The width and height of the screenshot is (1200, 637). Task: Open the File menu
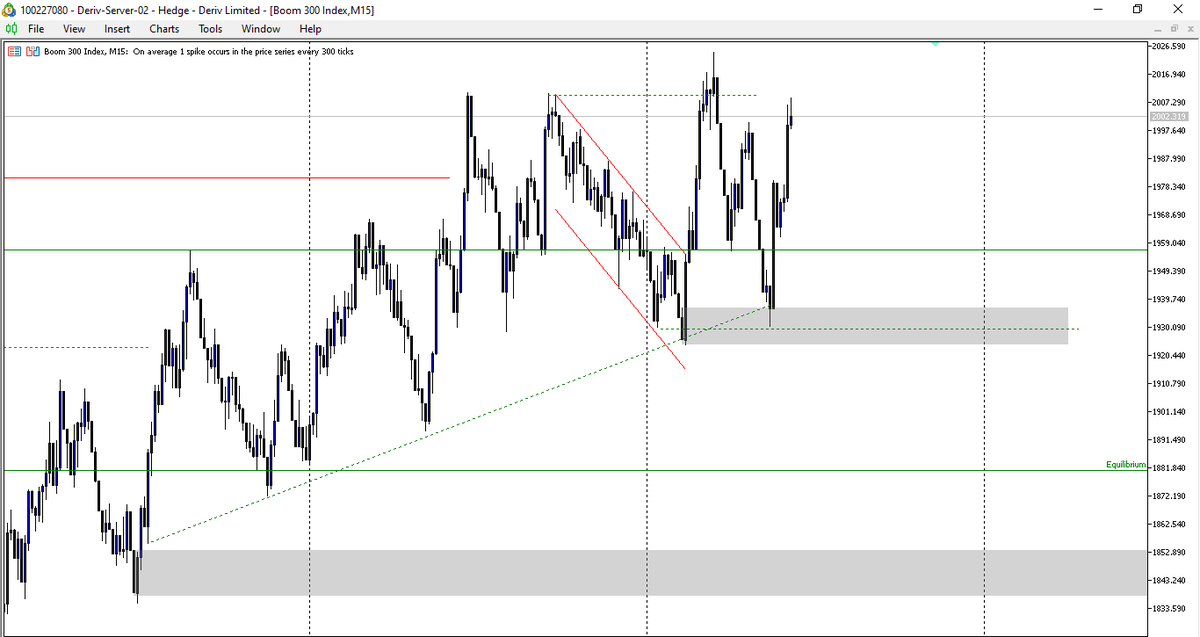coord(35,29)
